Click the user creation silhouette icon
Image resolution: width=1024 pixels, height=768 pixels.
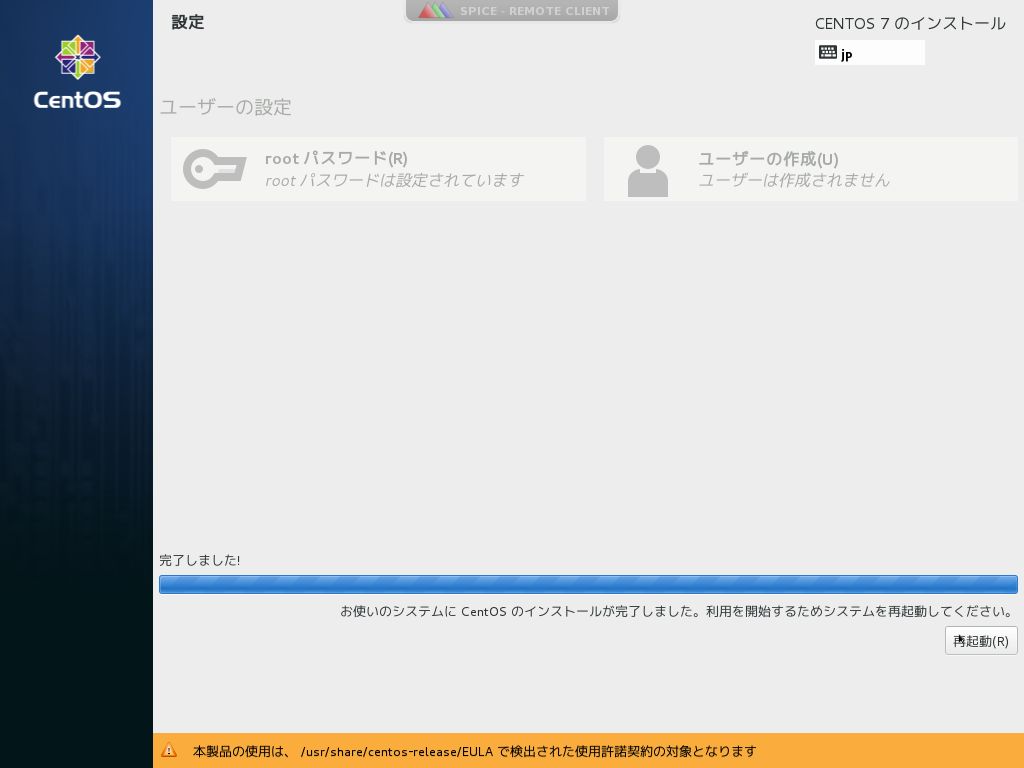point(647,170)
